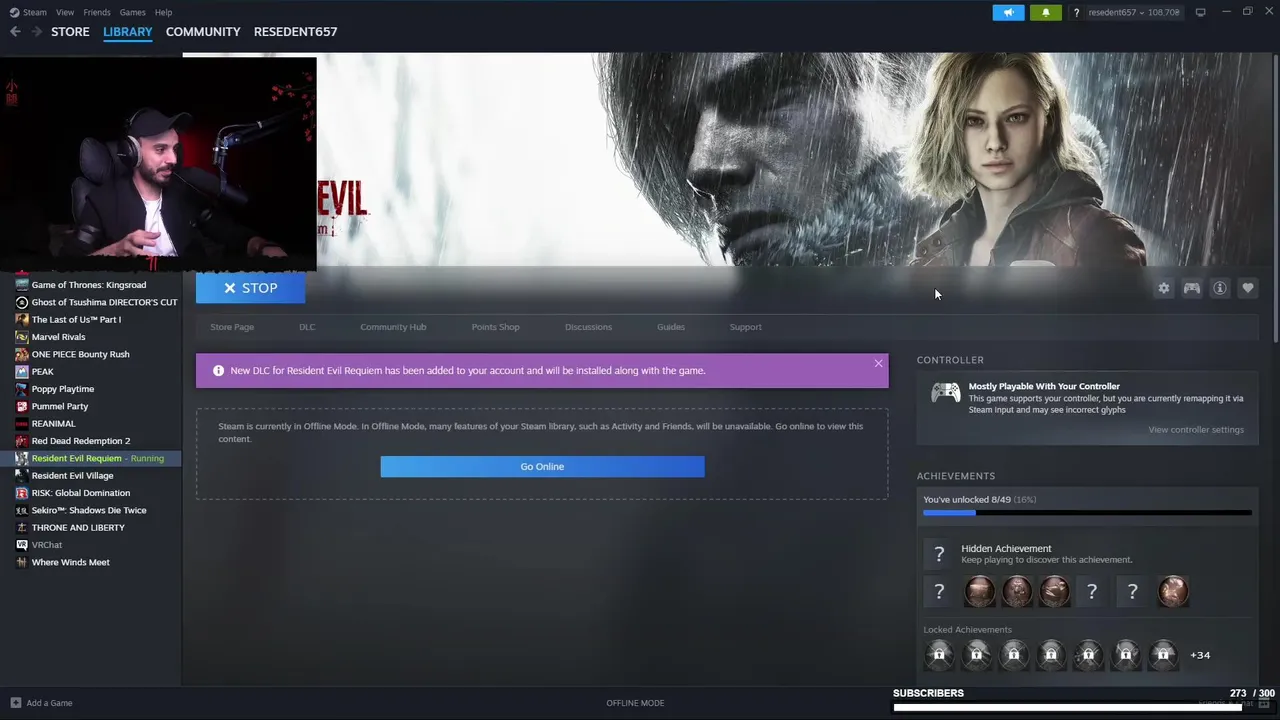Select Pummel Party game icon
The height and width of the screenshot is (720, 1280).
tap(22, 406)
